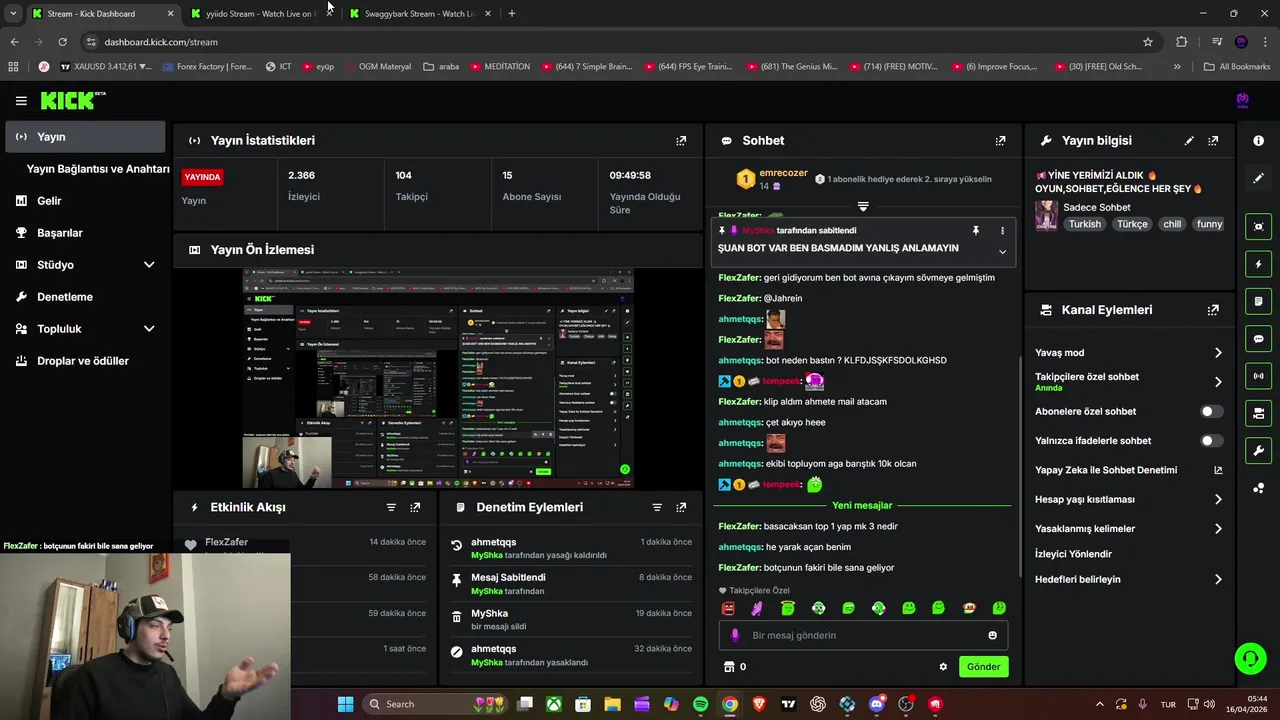This screenshot has width=1280, height=720.
Task: Open the profile avatar in the header
Action: click(x=1242, y=100)
